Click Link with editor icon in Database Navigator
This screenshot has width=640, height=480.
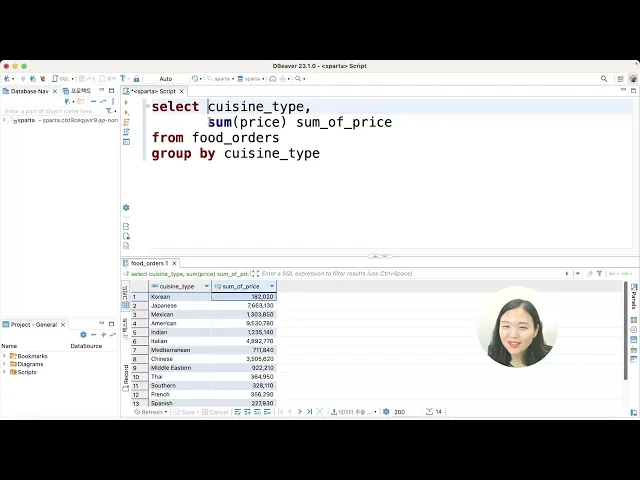point(103,101)
